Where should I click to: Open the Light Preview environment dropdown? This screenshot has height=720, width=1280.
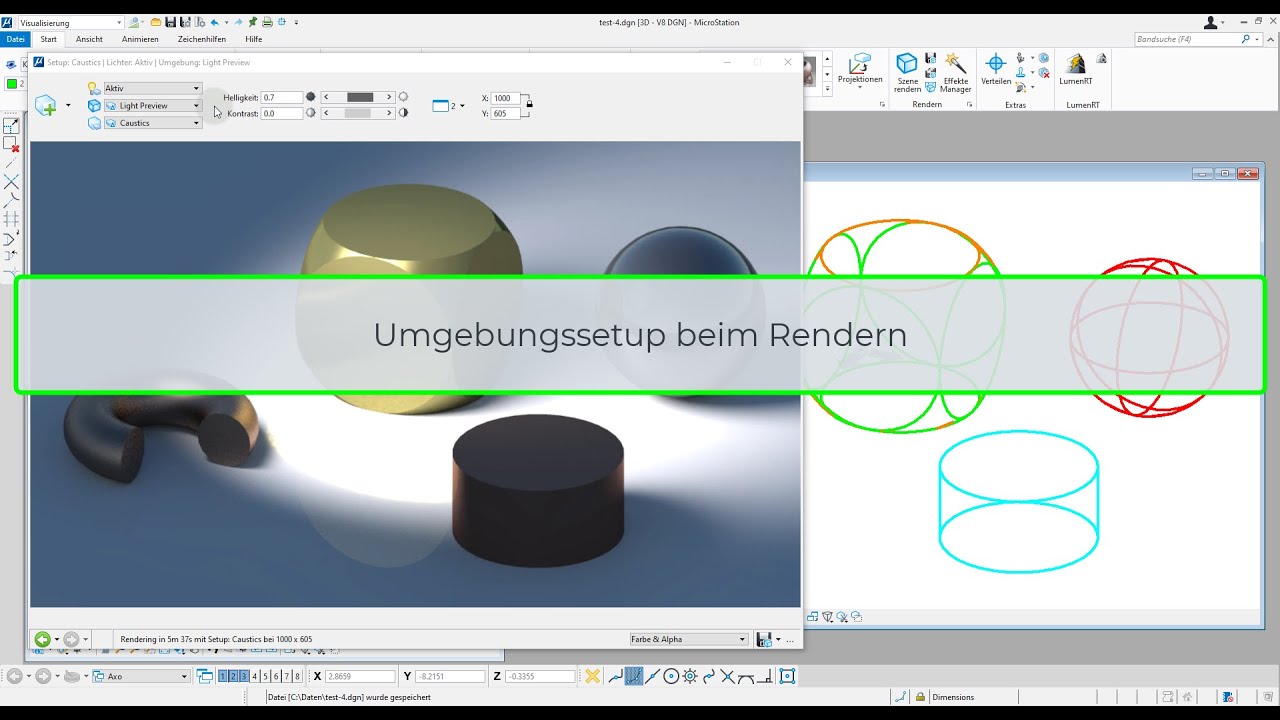pos(153,105)
